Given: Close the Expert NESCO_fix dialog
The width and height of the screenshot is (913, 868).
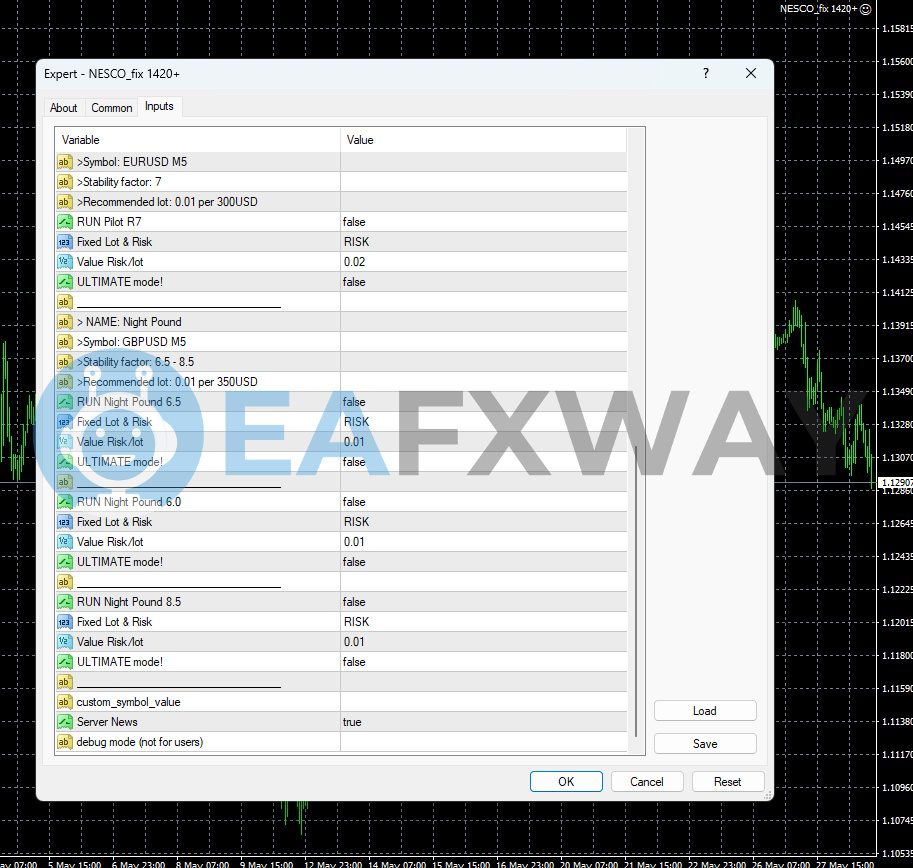Looking at the screenshot, I should (x=751, y=73).
